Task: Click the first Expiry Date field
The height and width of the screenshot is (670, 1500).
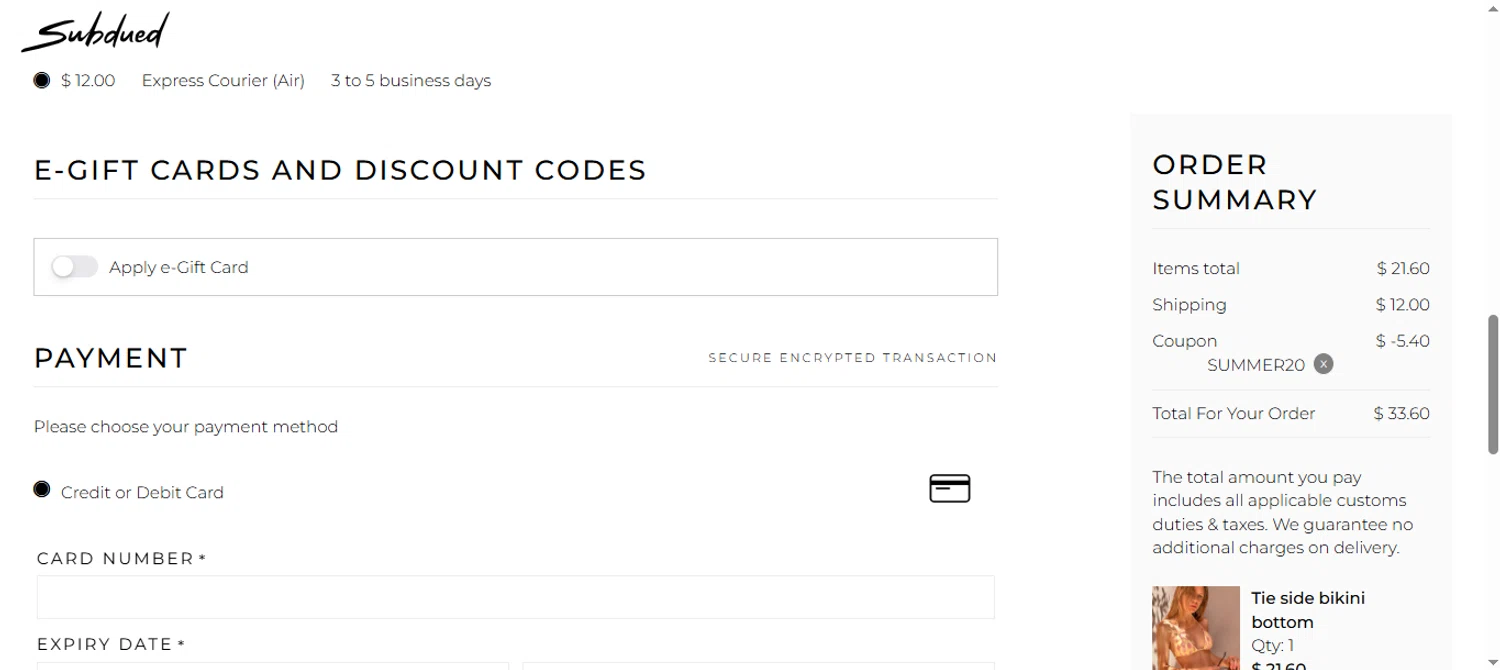Action: pos(272,665)
